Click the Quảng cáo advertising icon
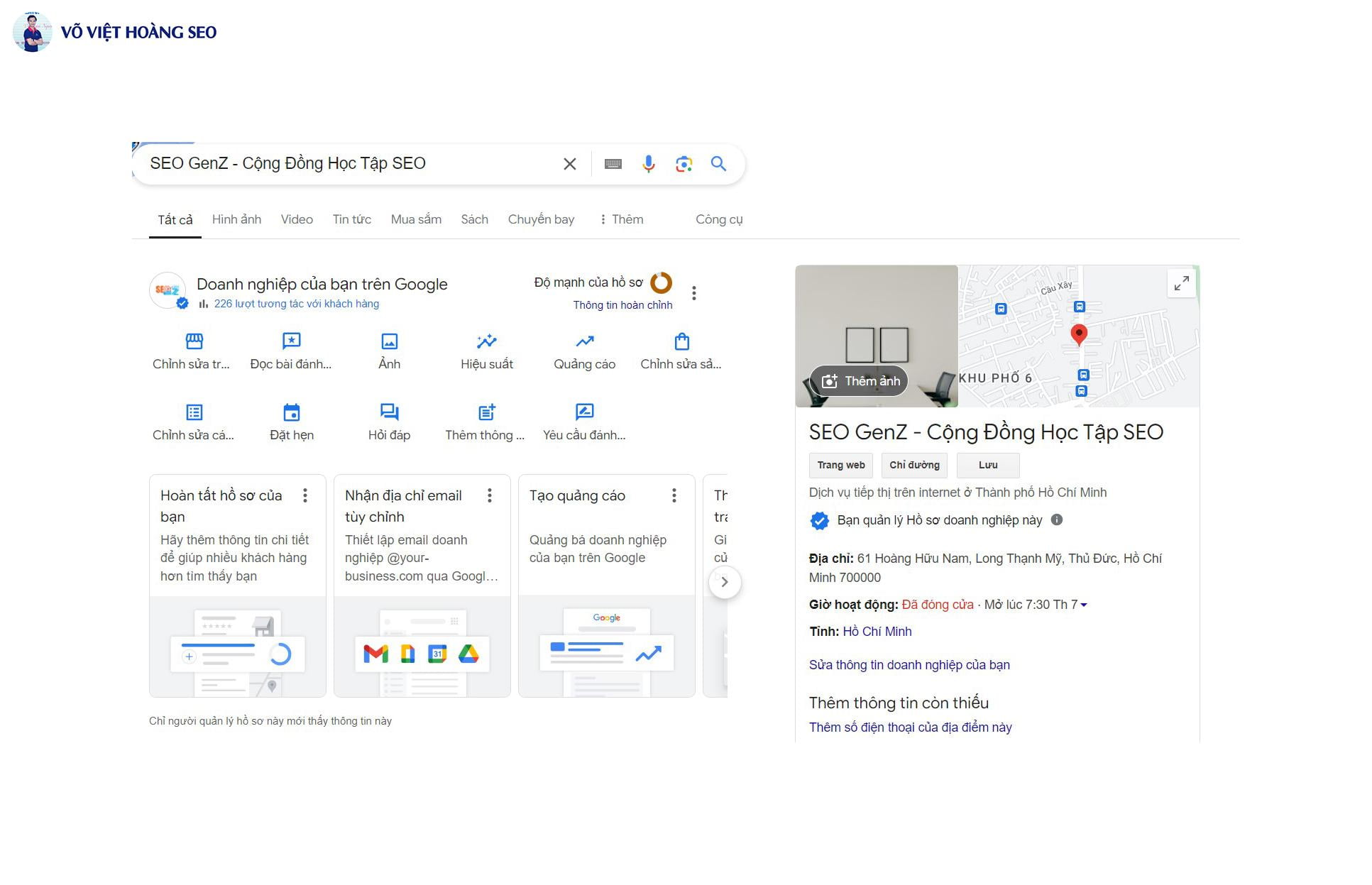1372x885 pixels. point(584,342)
